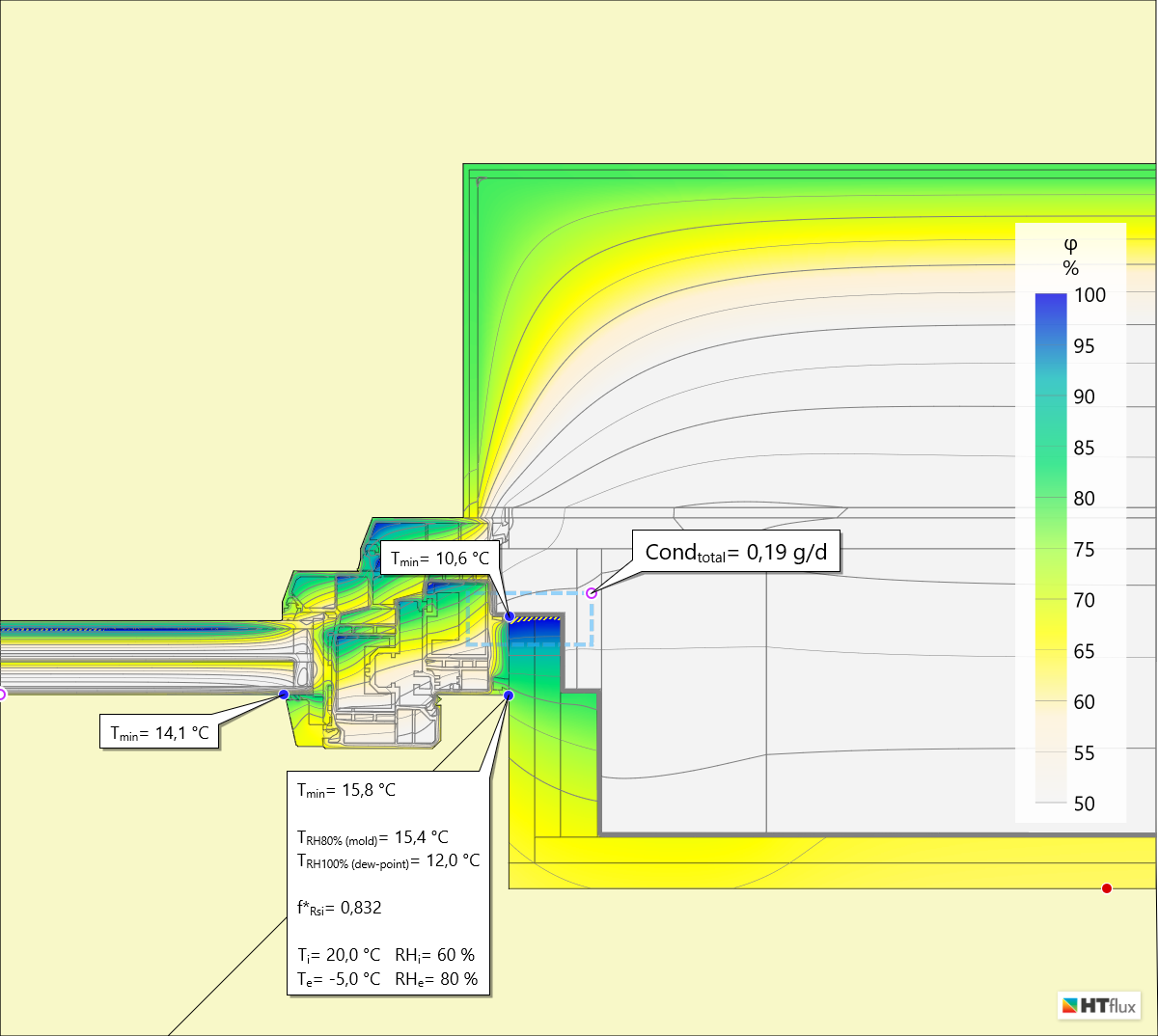Click the 100 tick on the legend
This screenshot has height=1036, width=1158.
click(x=1090, y=295)
